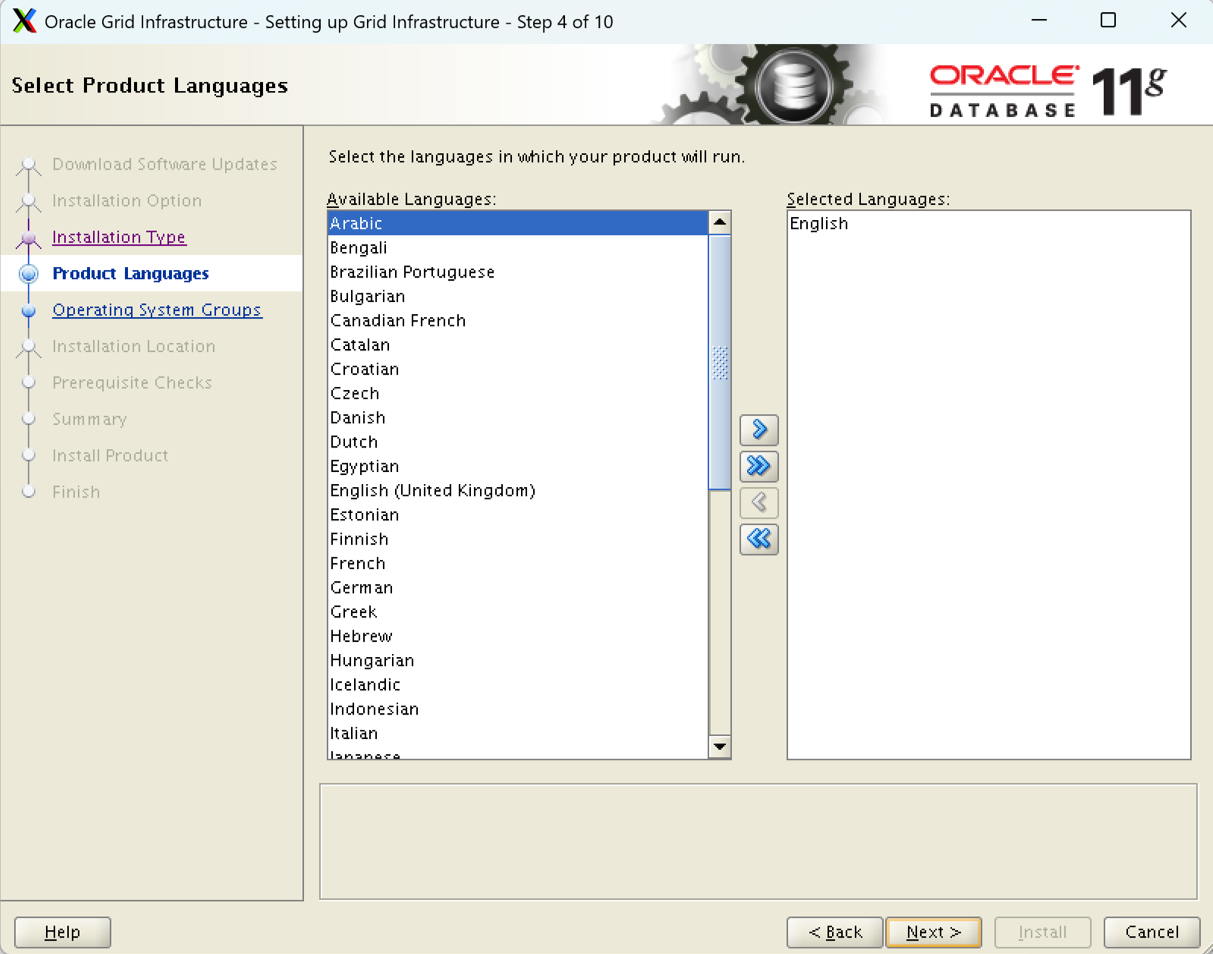Select Bengali in Available Languages
1213x954 pixels.
(518, 248)
